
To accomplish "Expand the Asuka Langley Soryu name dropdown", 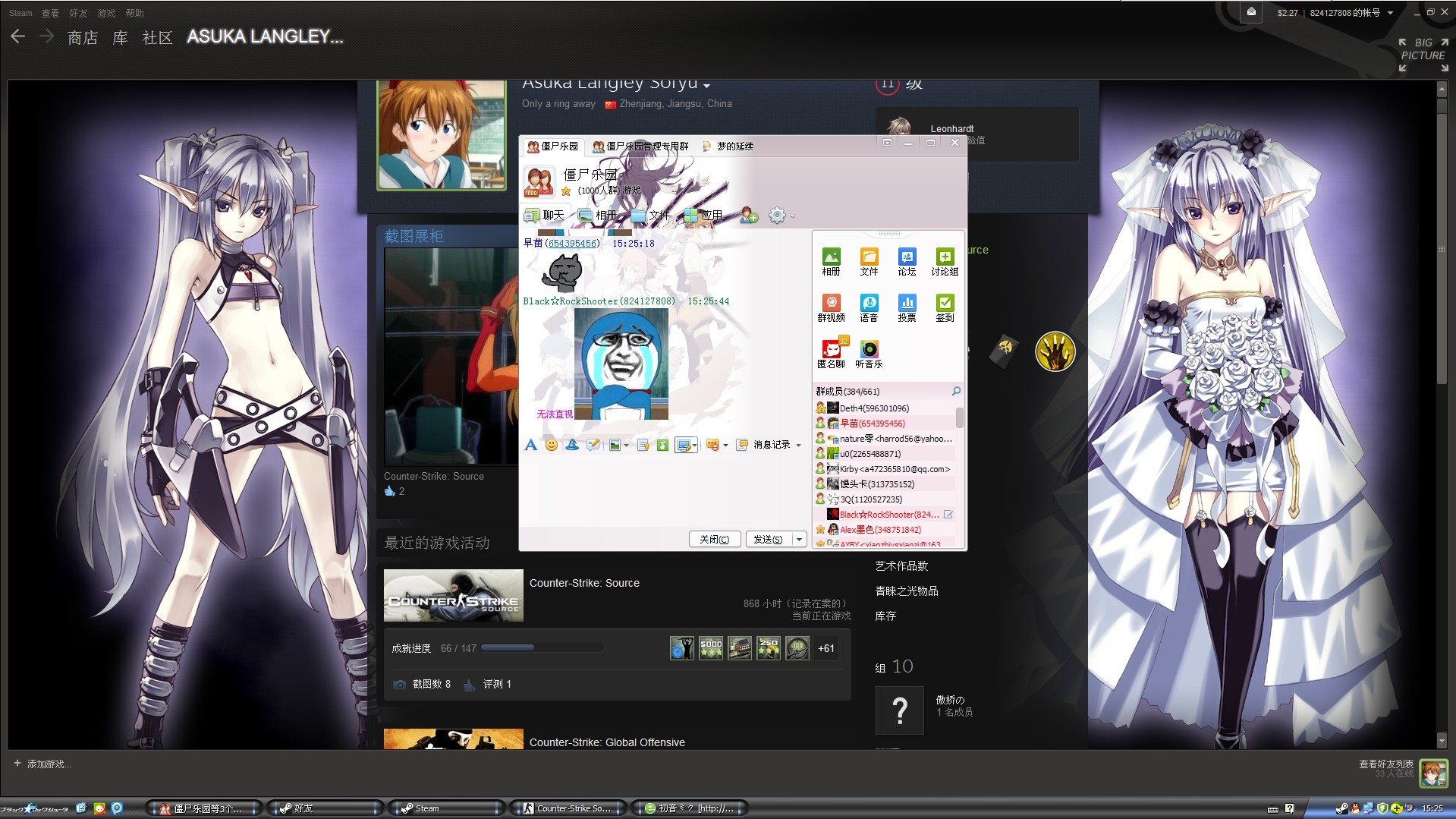I will (x=707, y=85).
